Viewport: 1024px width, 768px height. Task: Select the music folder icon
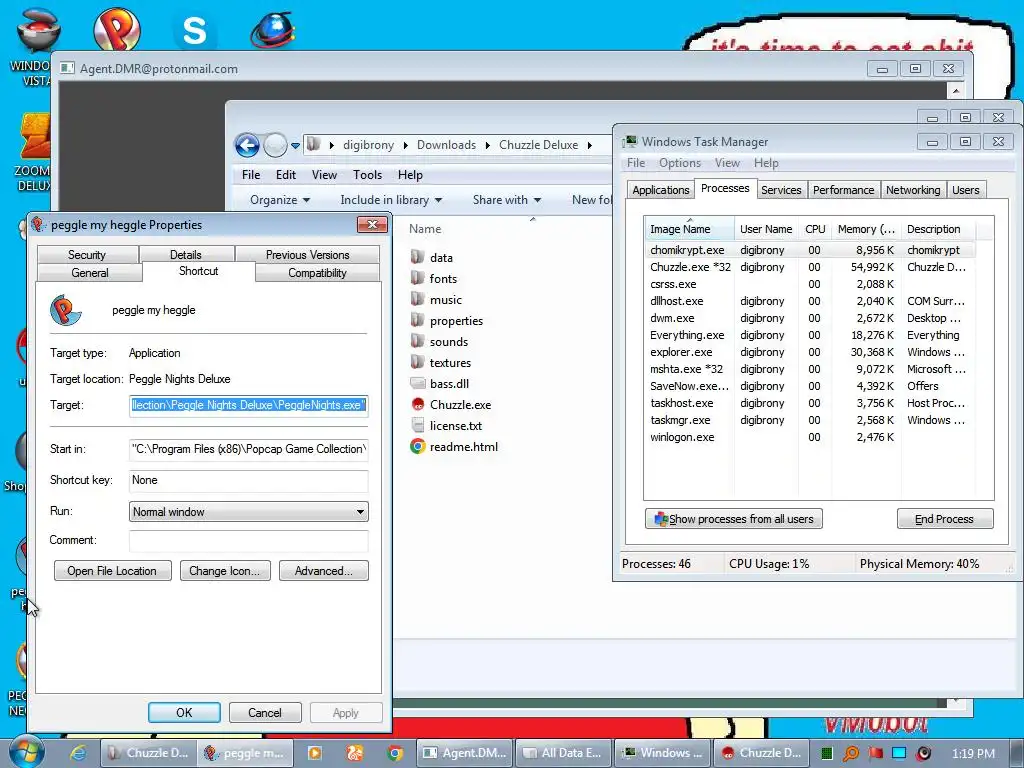click(418, 299)
